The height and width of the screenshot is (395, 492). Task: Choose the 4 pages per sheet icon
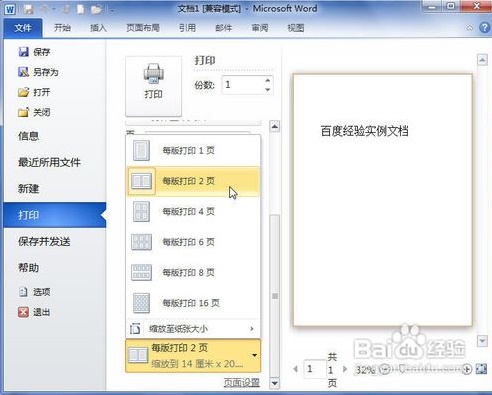pyautogui.click(x=141, y=212)
